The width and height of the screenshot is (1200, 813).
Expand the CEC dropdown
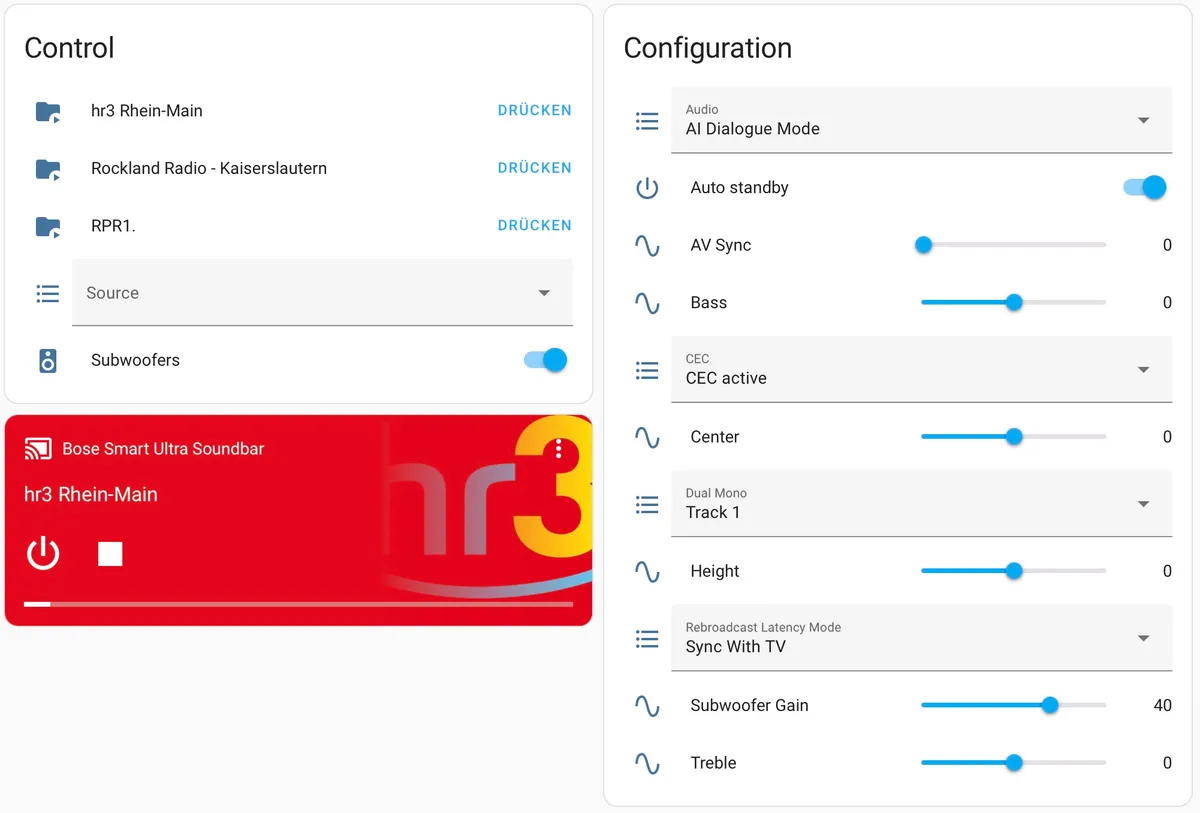(921, 369)
